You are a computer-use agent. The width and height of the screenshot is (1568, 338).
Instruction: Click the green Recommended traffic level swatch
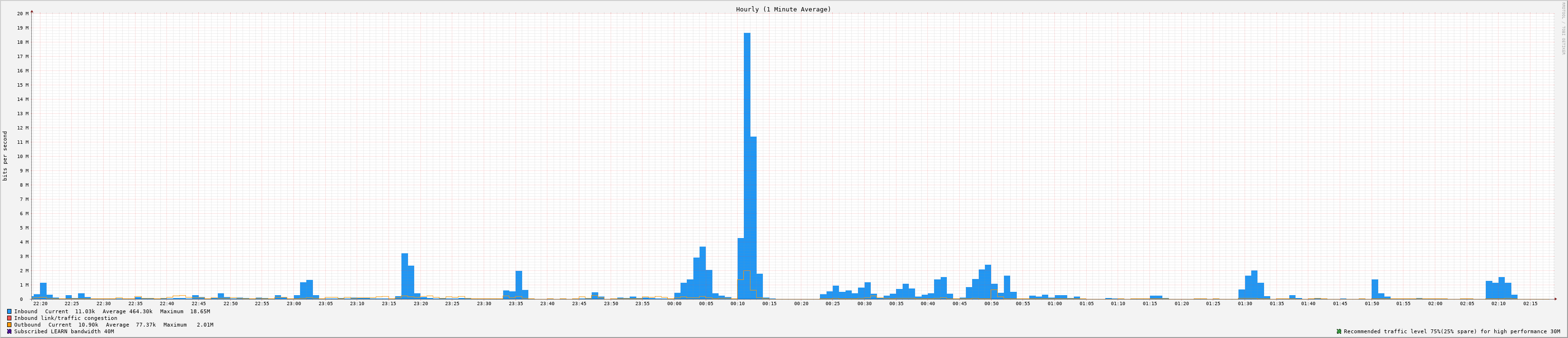1338,332
